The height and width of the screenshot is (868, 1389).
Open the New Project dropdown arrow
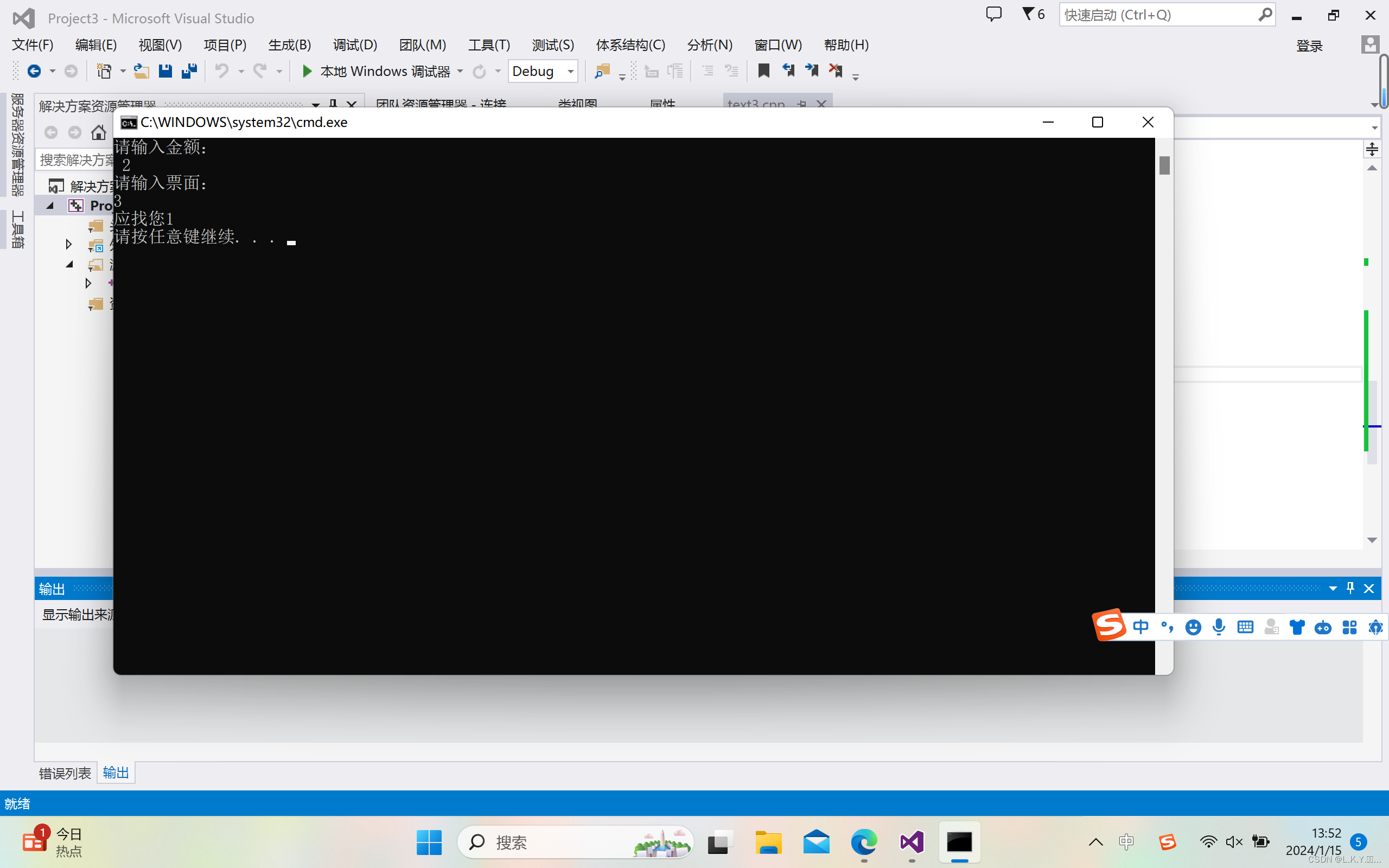[122, 71]
